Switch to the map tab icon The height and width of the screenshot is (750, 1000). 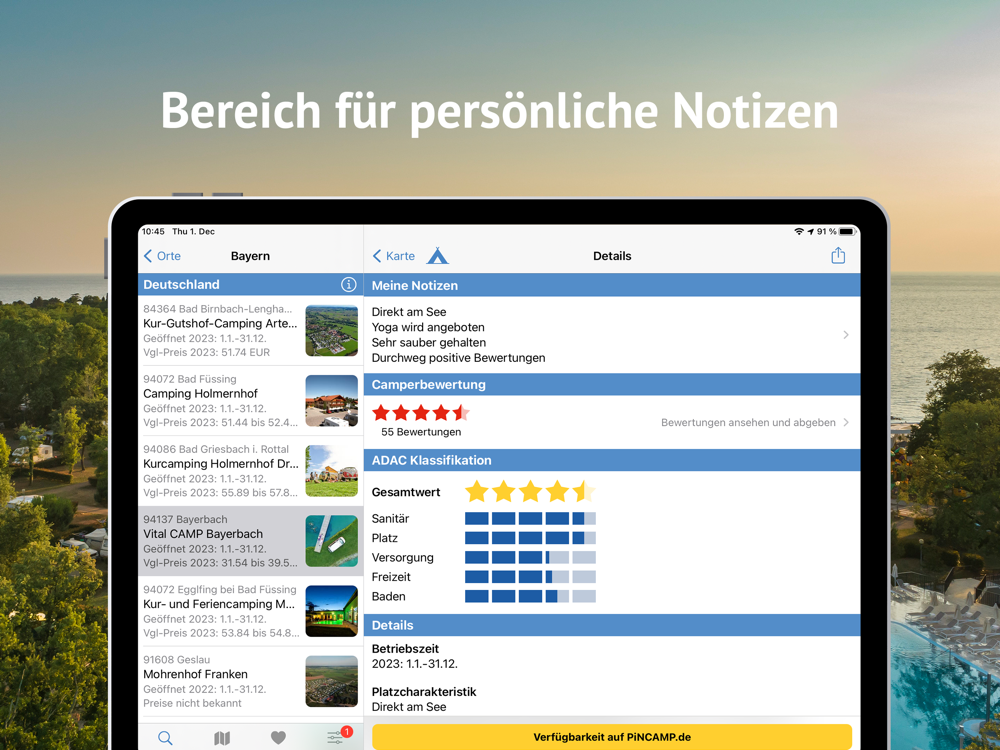(222, 738)
